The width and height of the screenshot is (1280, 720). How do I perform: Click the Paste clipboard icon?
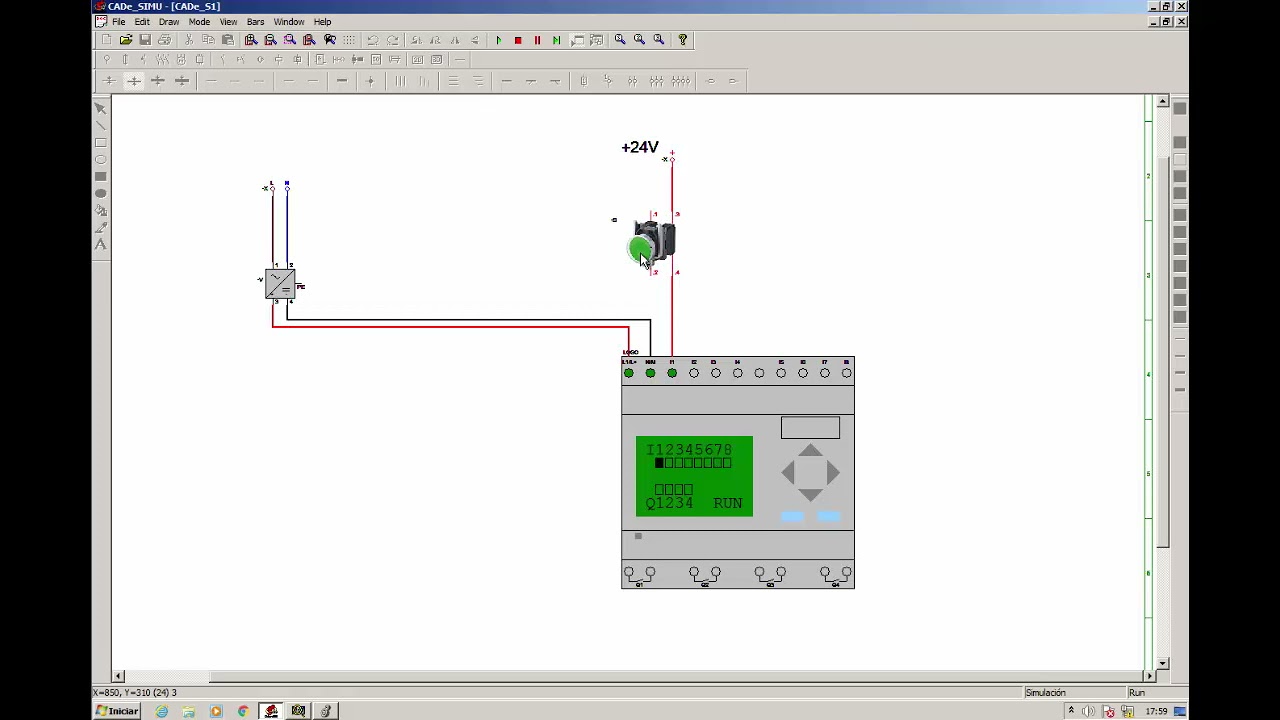point(228,40)
